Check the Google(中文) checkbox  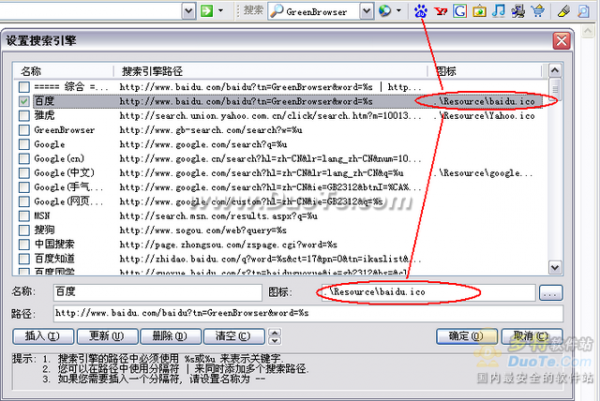24,173
